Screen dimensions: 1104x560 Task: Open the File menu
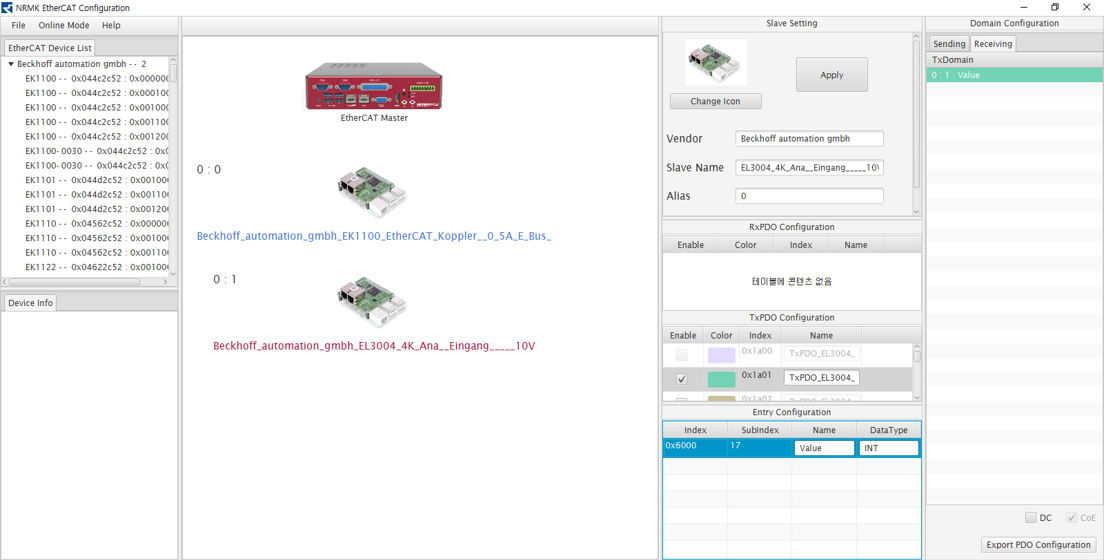18,25
